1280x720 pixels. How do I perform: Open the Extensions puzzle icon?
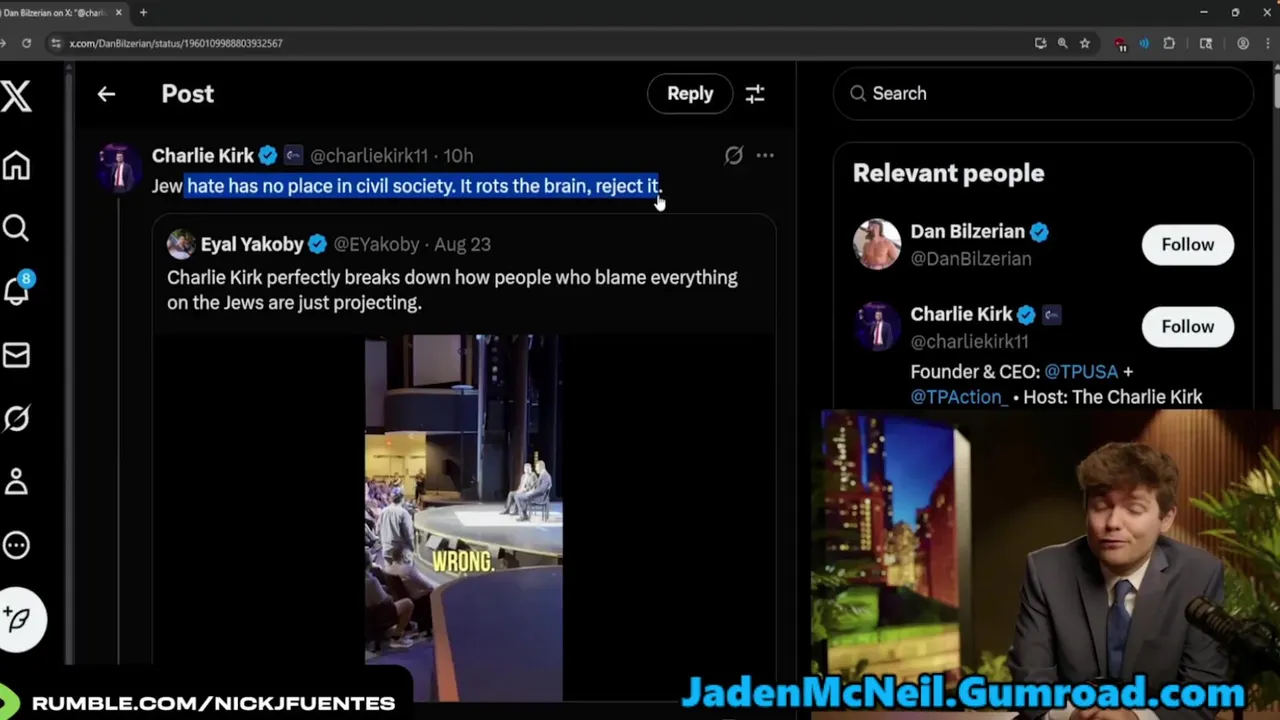1169,43
